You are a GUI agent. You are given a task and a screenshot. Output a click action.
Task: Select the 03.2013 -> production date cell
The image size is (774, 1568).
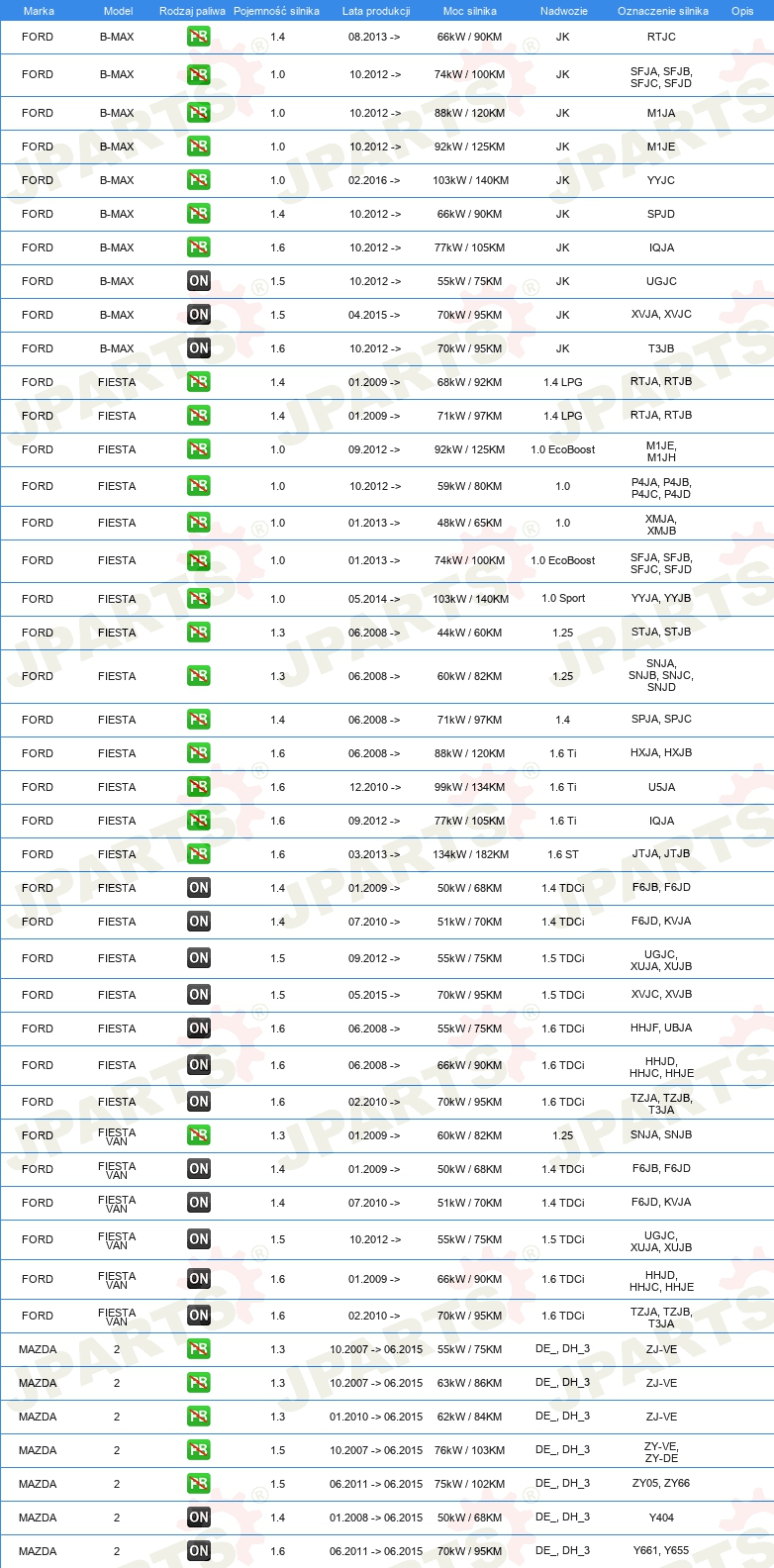tap(374, 854)
